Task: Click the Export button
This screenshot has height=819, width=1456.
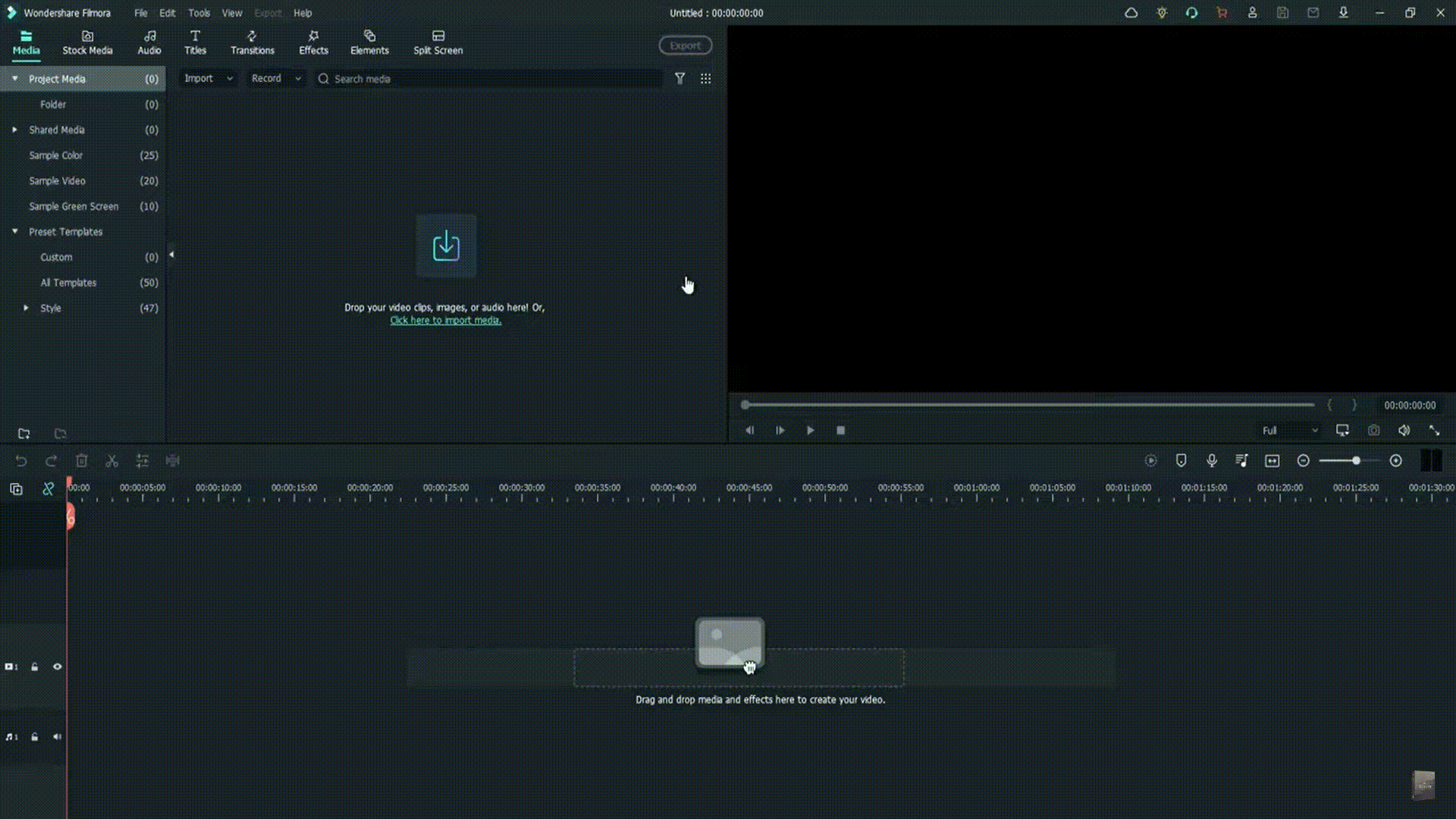Action: (684, 44)
